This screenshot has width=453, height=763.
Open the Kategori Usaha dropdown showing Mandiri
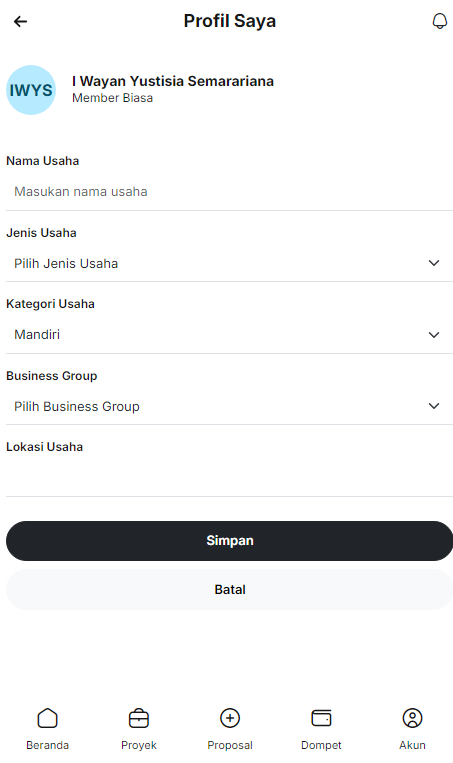(230, 335)
